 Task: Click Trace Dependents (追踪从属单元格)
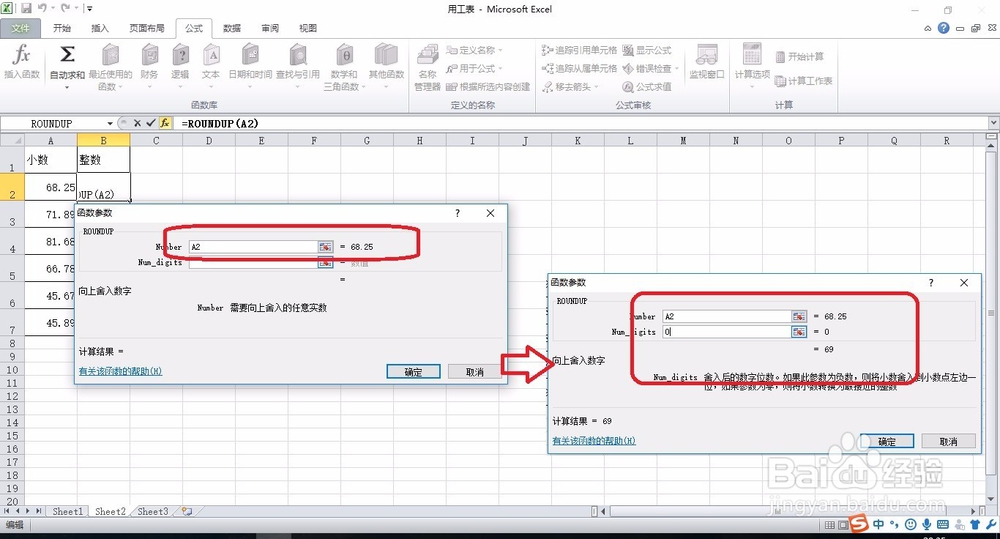coord(579,68)
